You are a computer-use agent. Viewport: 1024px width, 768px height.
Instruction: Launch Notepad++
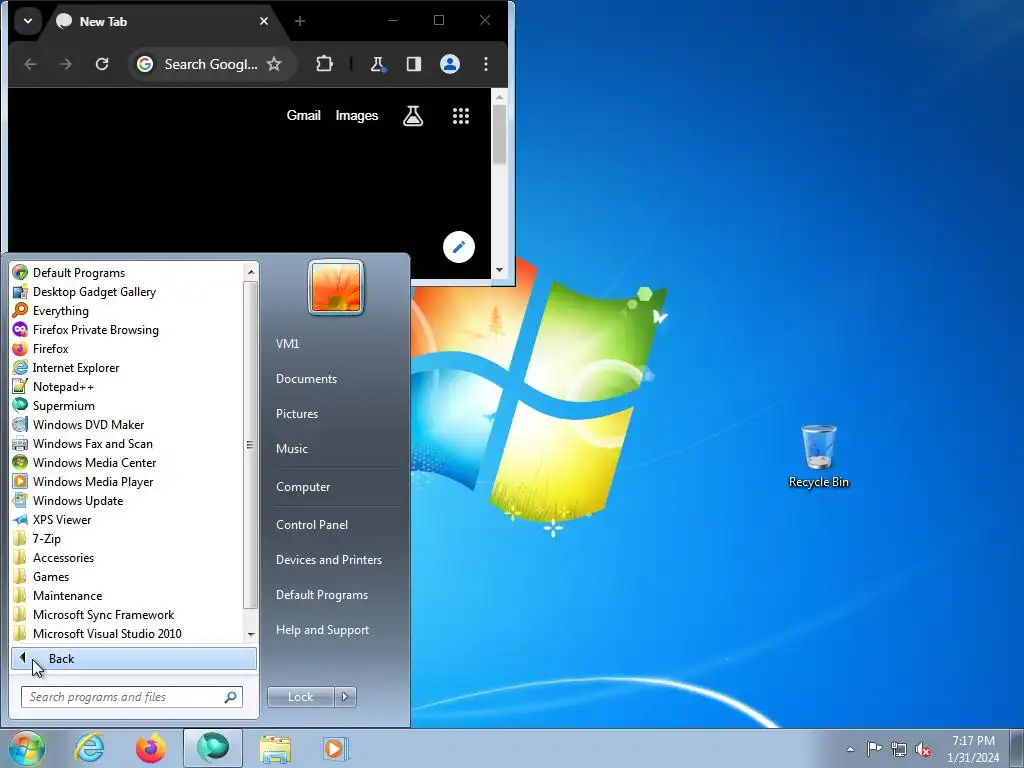pyautogui.click(x=127, y=387)
